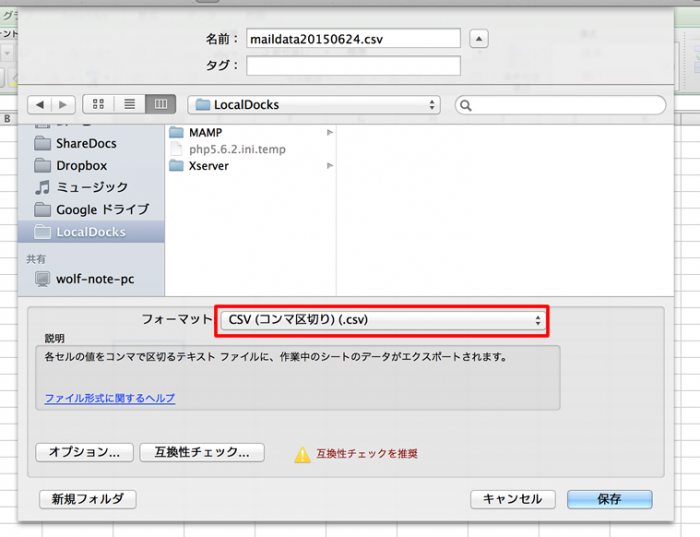Click the キャンセル button

(512, 499)
